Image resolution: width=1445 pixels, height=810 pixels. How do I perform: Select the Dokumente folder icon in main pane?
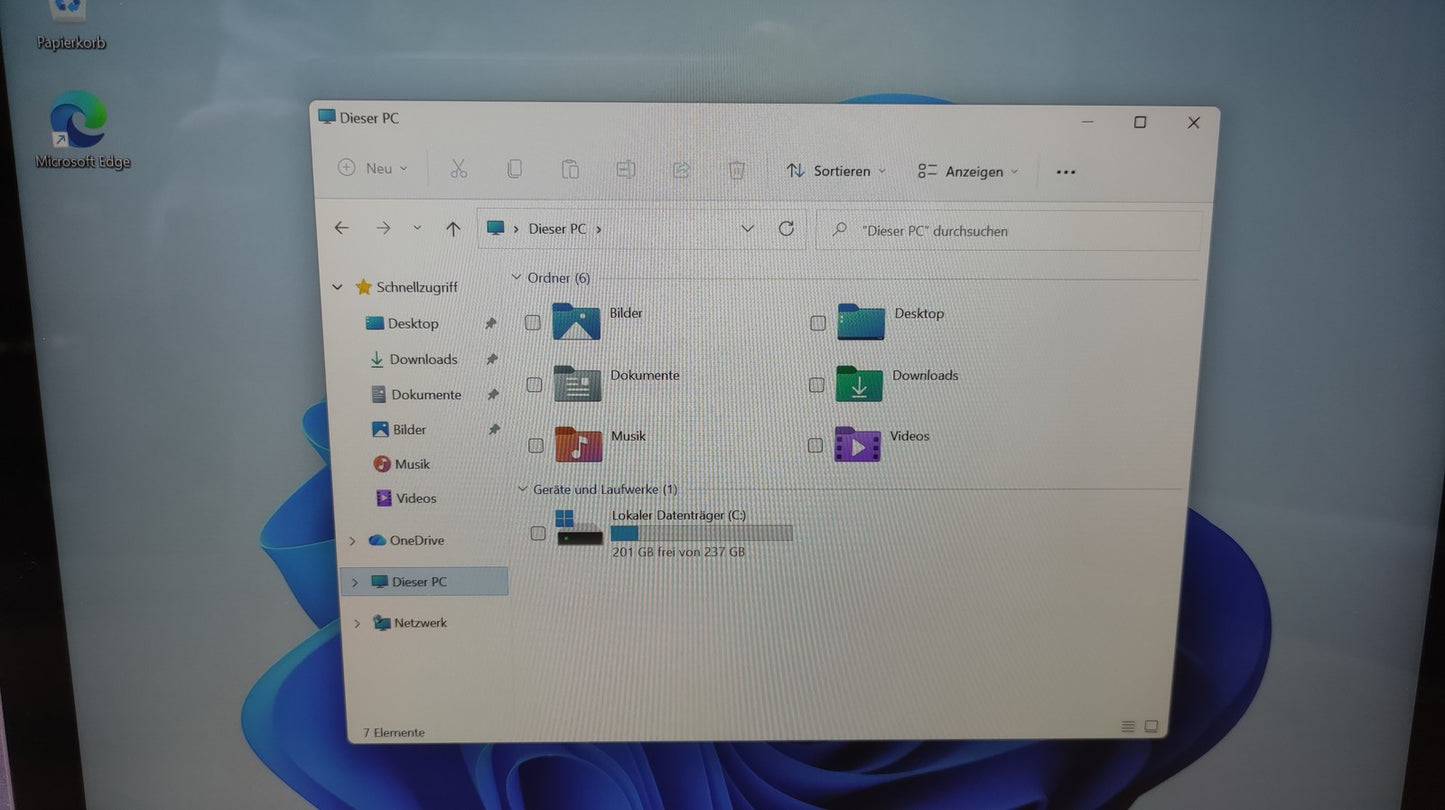[x=577, y=383]
